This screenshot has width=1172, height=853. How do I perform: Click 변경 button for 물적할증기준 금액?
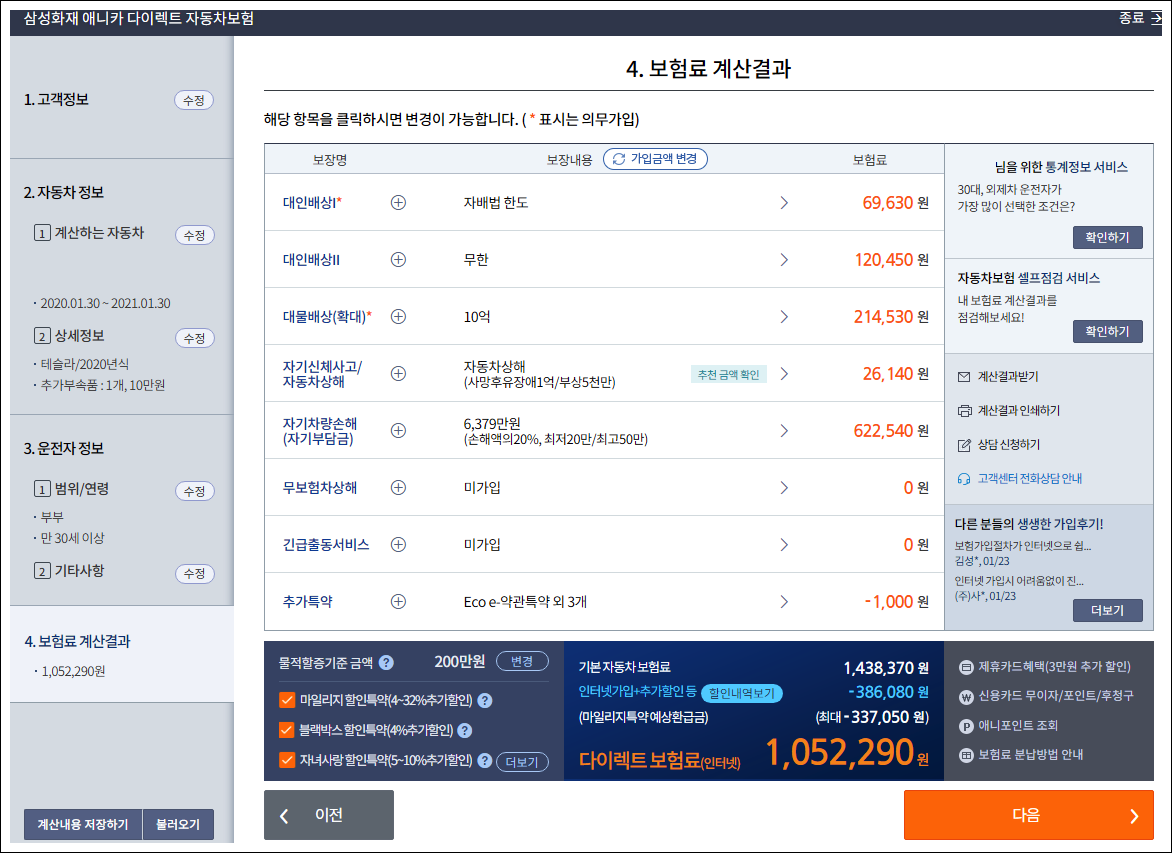(522, 662)
